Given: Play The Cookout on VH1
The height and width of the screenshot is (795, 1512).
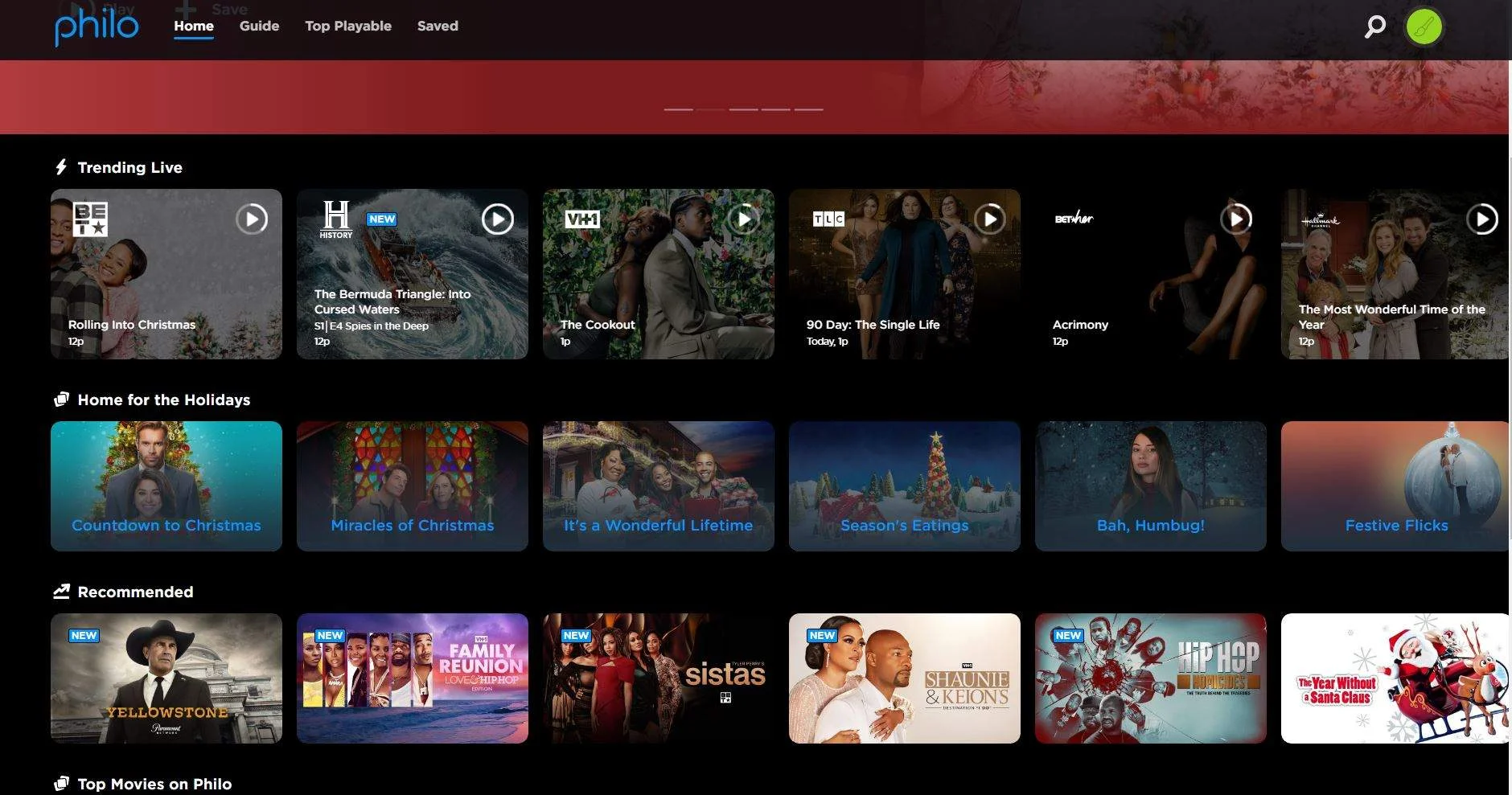Looking at the screenshot, I should tap(744, 219).
